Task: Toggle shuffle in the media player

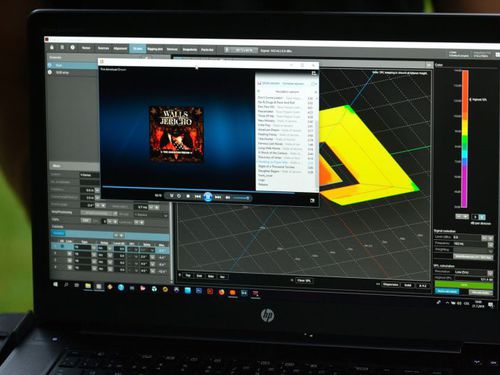Action: coord(172,196)
